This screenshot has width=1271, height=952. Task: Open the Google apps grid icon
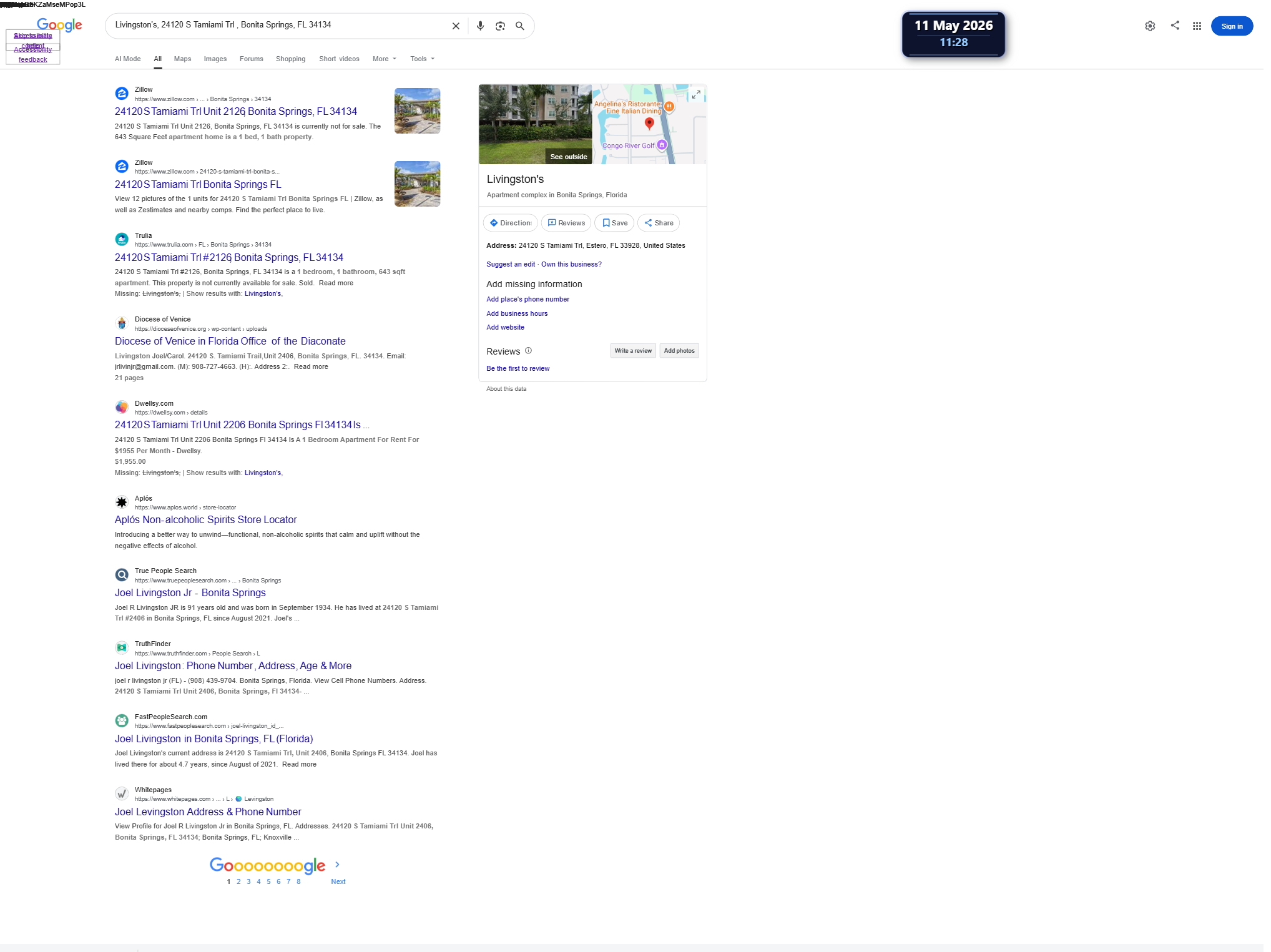pyautogui.click(x=1197, y=26)
